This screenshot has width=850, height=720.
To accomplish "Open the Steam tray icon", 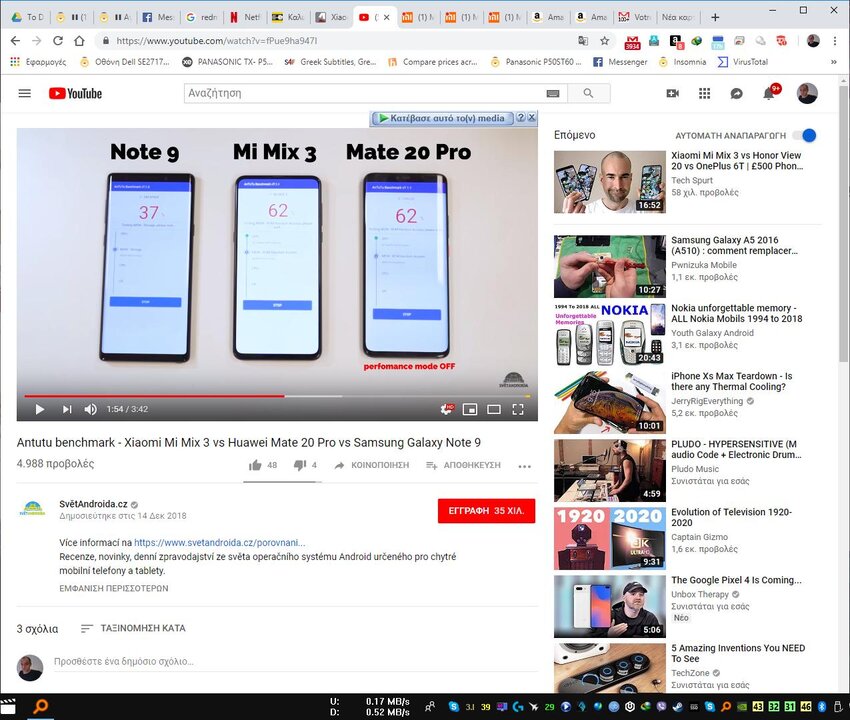I will pyautogui.click(x=678, y=706).
